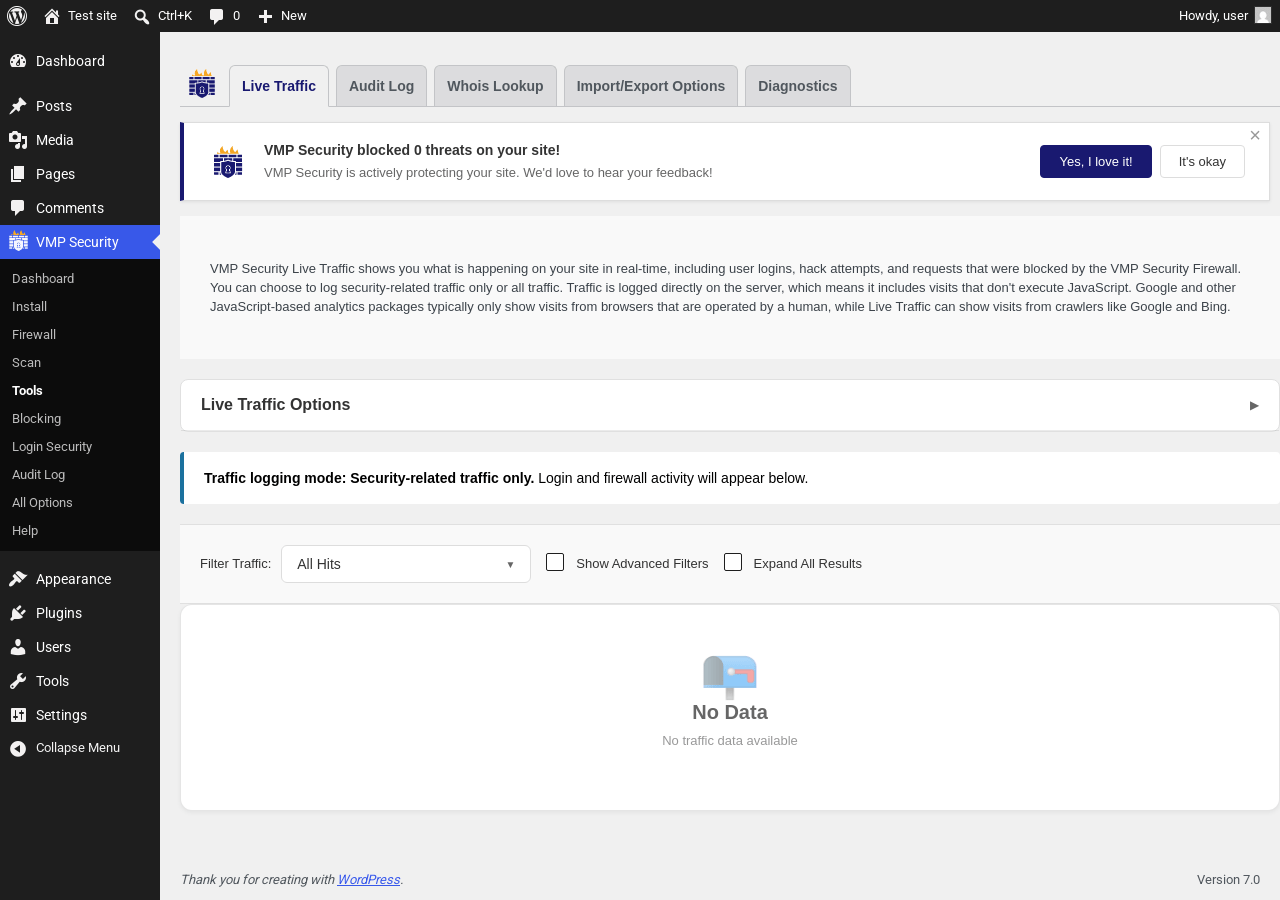Open the Import/Export Options tab
Image resolution: width=1280 pixels, height=900 pixels.
pos(651,86)
